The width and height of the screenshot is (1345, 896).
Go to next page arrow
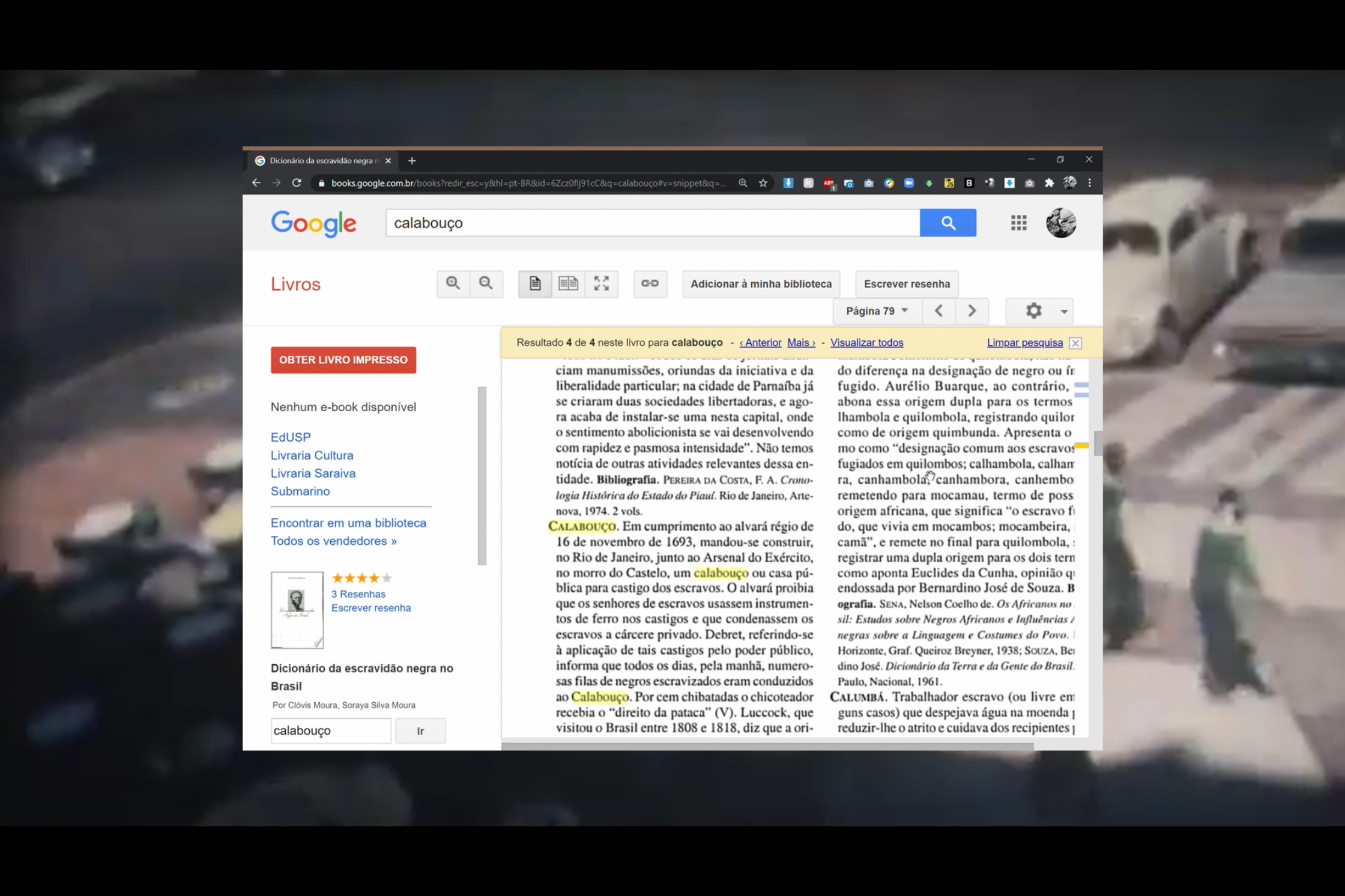(x=972, y=311)
